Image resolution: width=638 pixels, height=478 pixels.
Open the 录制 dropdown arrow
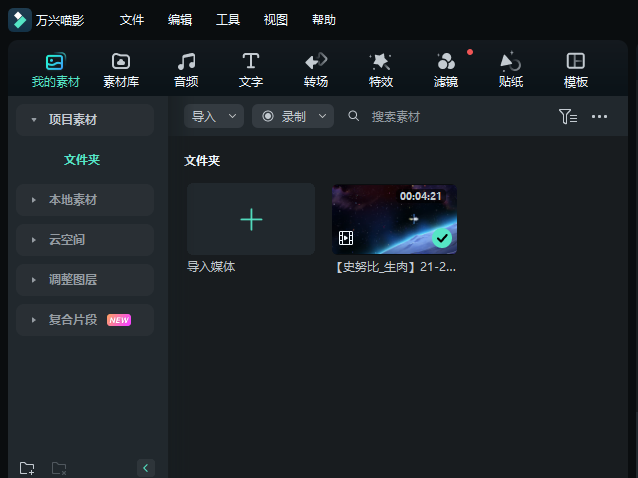pos(322,116)
